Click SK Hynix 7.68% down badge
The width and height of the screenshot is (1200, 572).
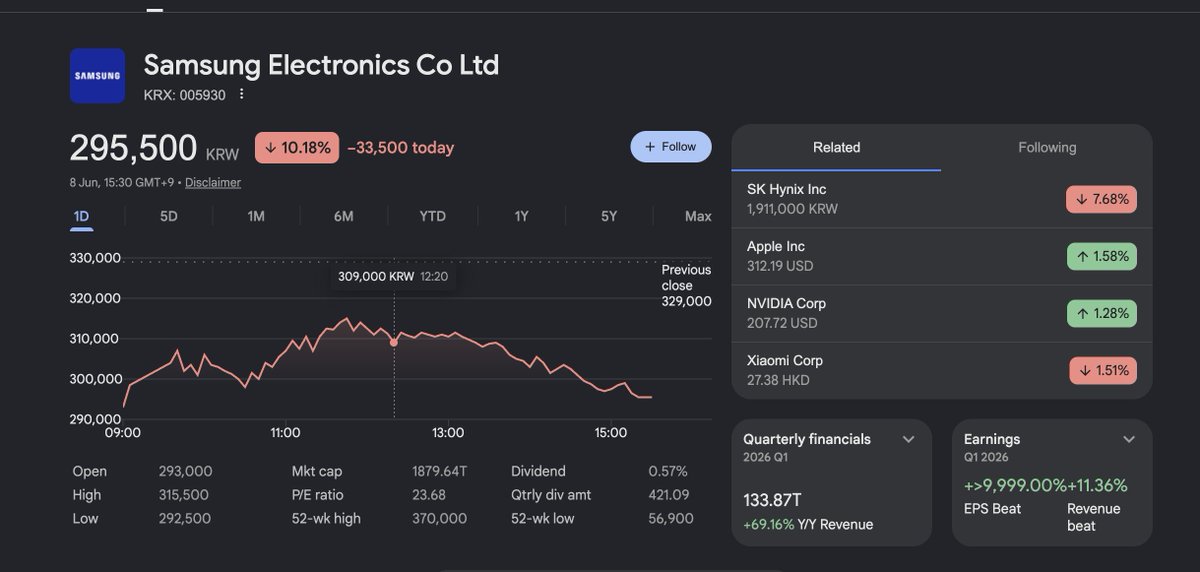(1101, 199)
